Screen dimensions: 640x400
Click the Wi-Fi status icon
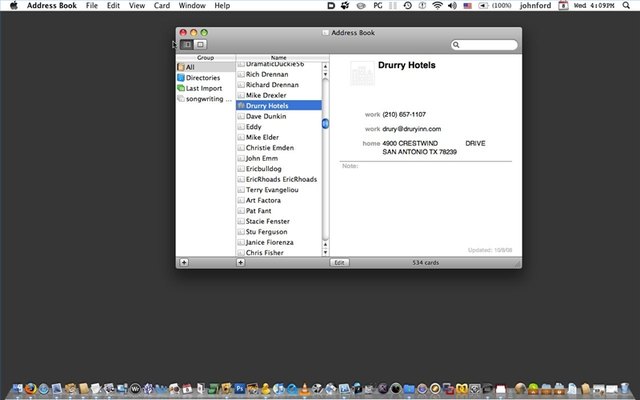point(438,5)
